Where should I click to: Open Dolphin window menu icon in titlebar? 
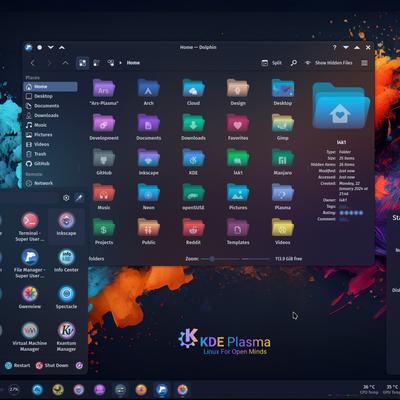click(28, 47)
